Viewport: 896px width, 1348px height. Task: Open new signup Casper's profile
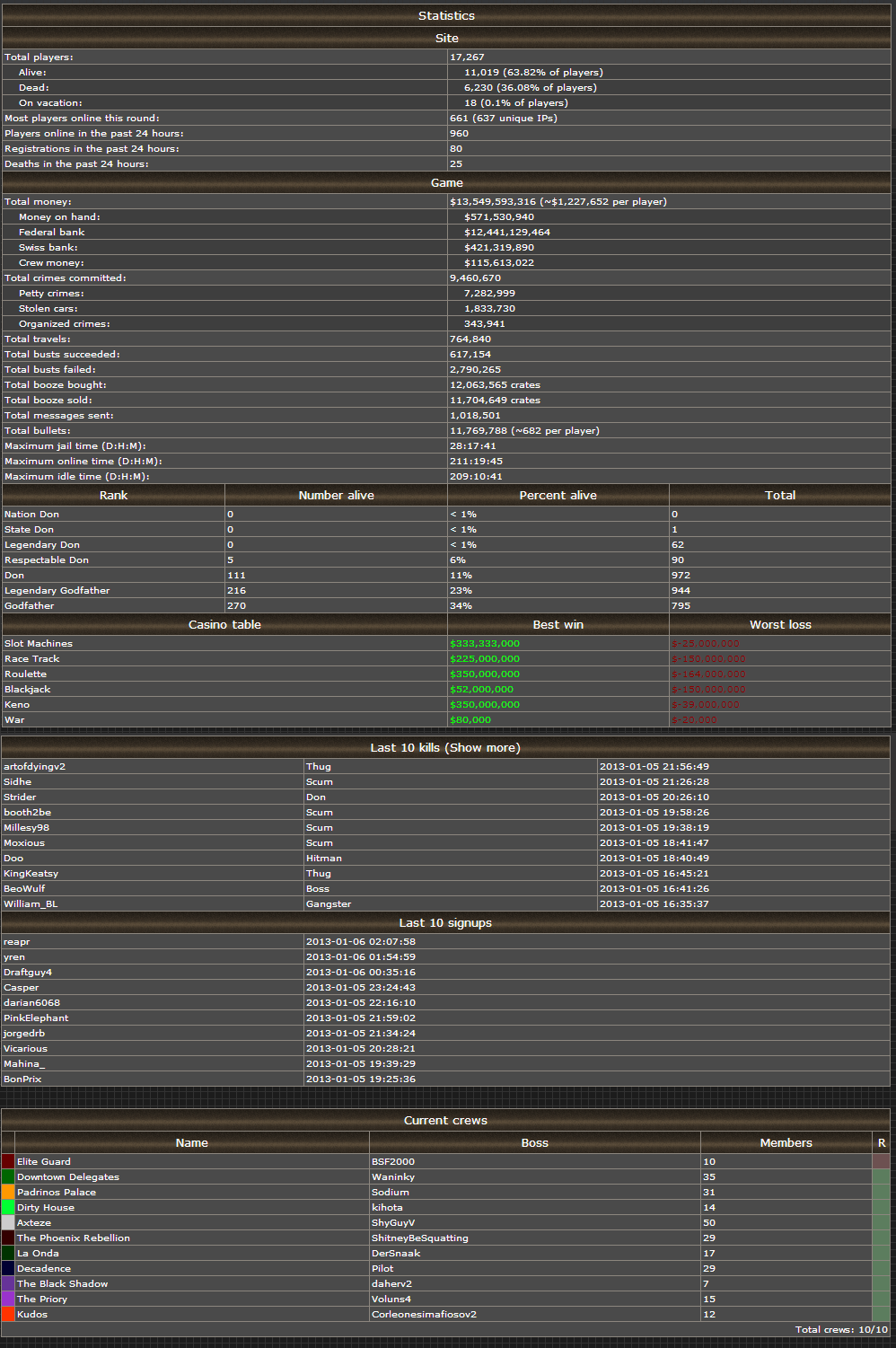[x=22, y=987]
